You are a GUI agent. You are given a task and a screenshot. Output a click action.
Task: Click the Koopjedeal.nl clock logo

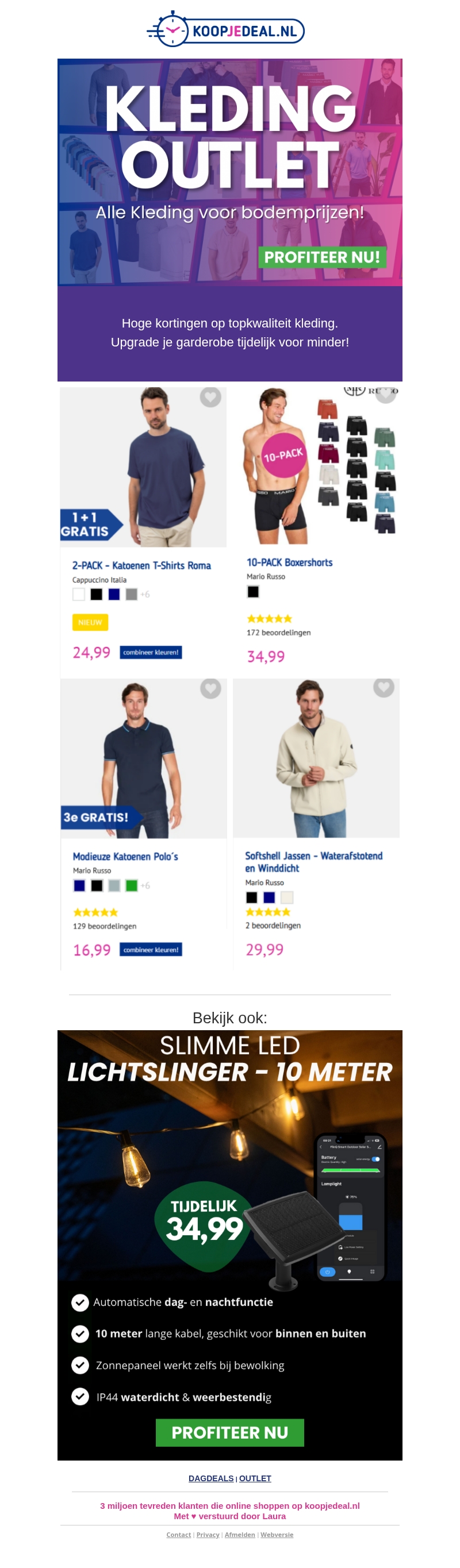pyautogui.click(x=226, y=29)
